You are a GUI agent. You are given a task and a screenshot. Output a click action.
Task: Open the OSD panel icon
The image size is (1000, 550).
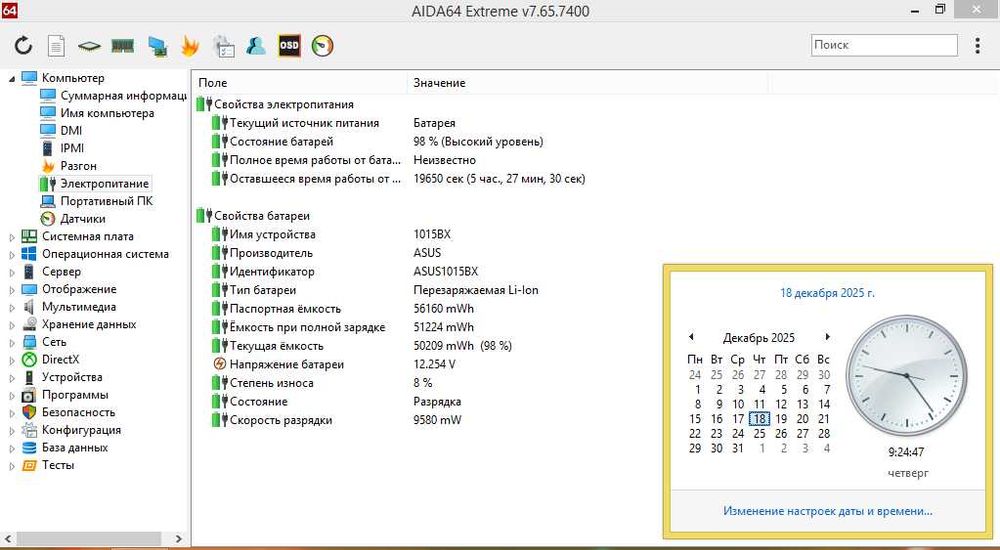[289, 45]
